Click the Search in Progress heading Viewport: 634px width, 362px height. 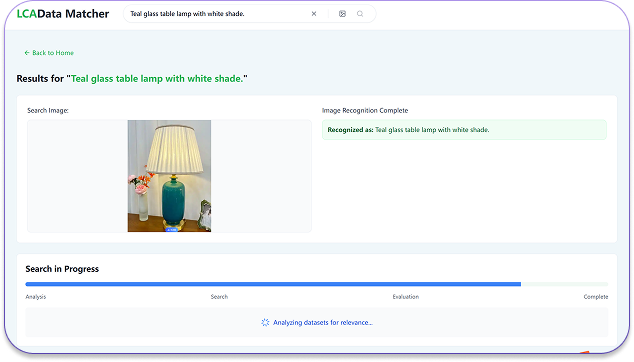pyautogui.click(x=62, y=269)
